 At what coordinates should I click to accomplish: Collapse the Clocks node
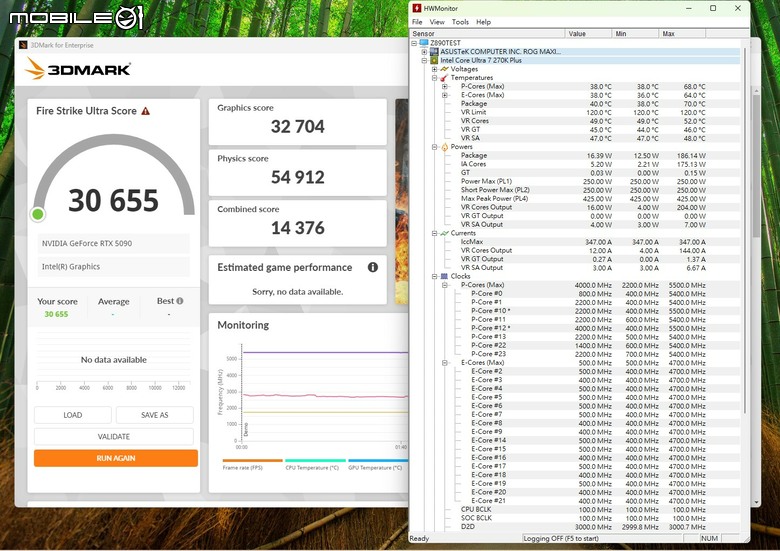[434, 276]
